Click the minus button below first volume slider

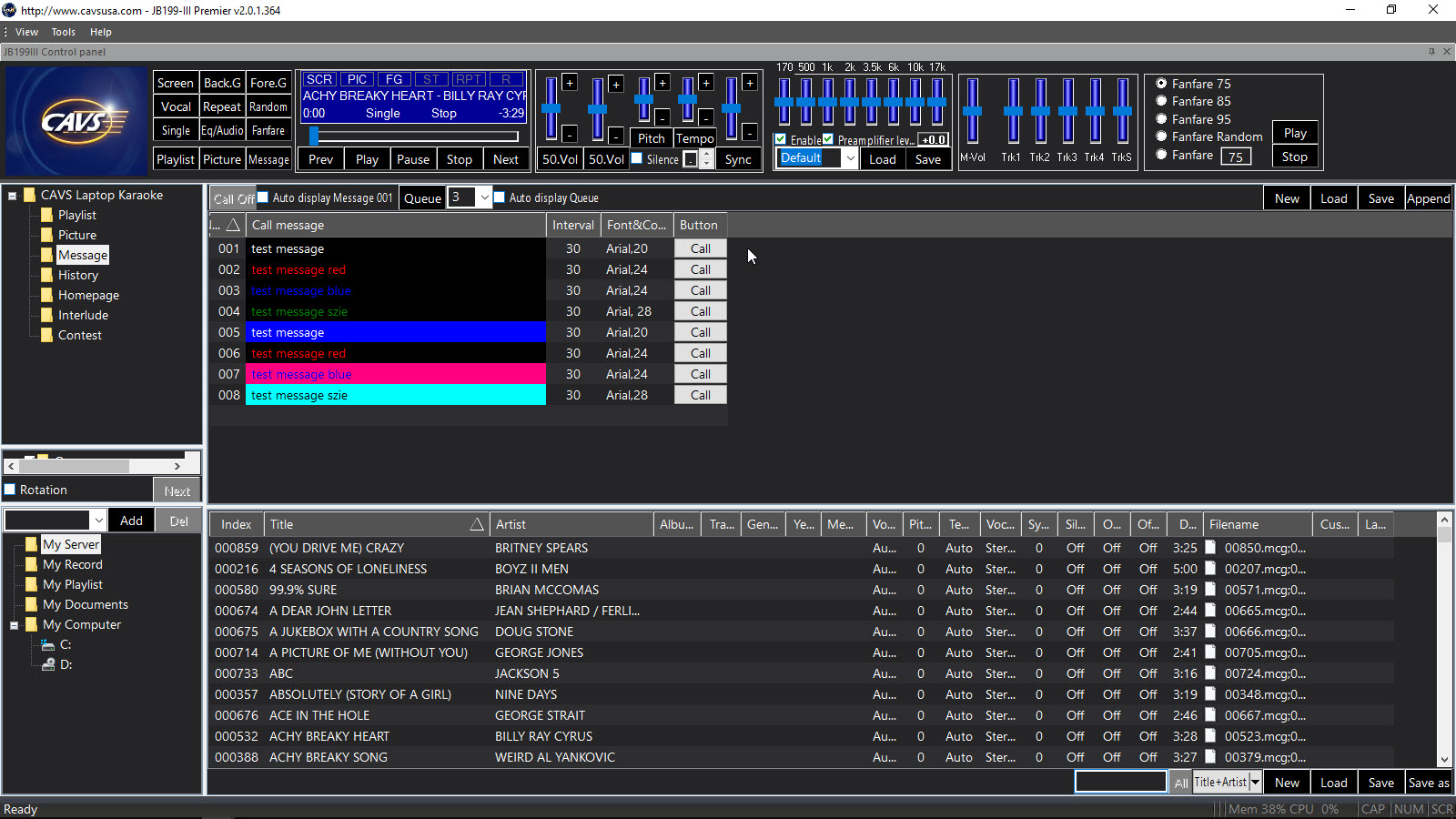pos(570,134)
